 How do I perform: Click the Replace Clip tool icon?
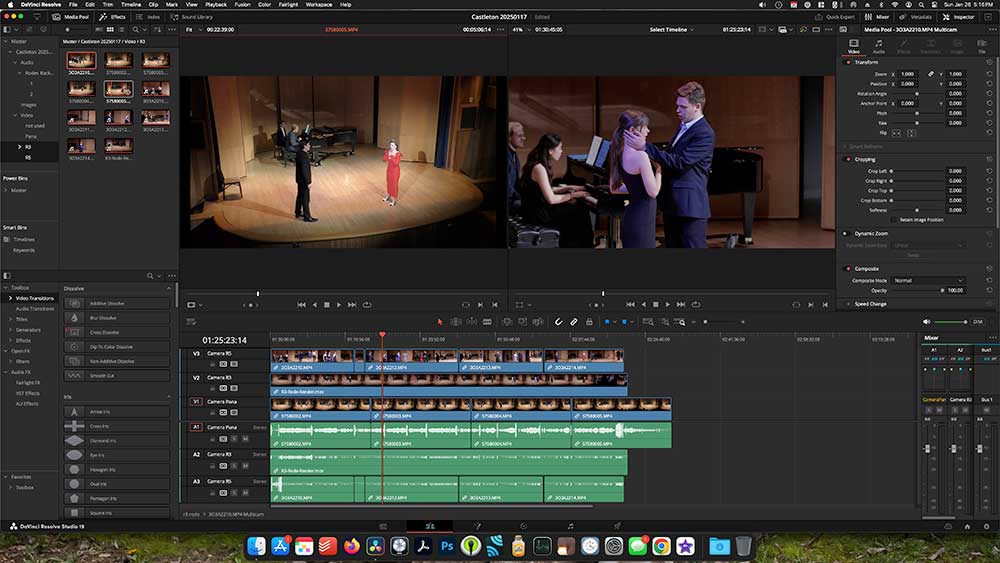tap(538, 322)
